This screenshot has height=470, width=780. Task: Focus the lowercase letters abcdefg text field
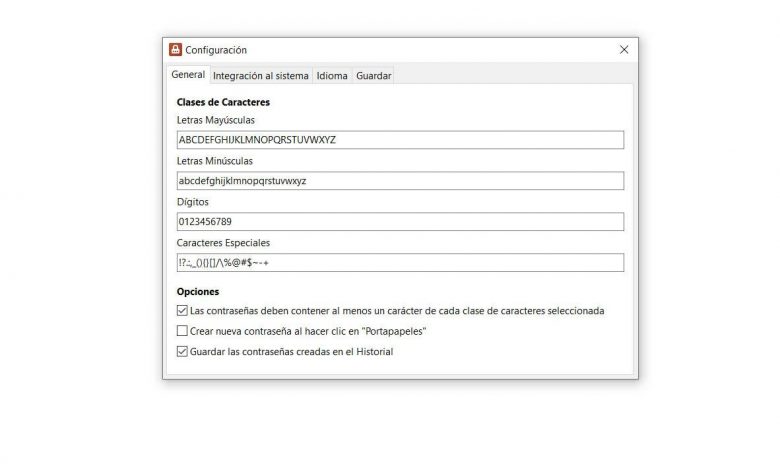coord(400,181)
